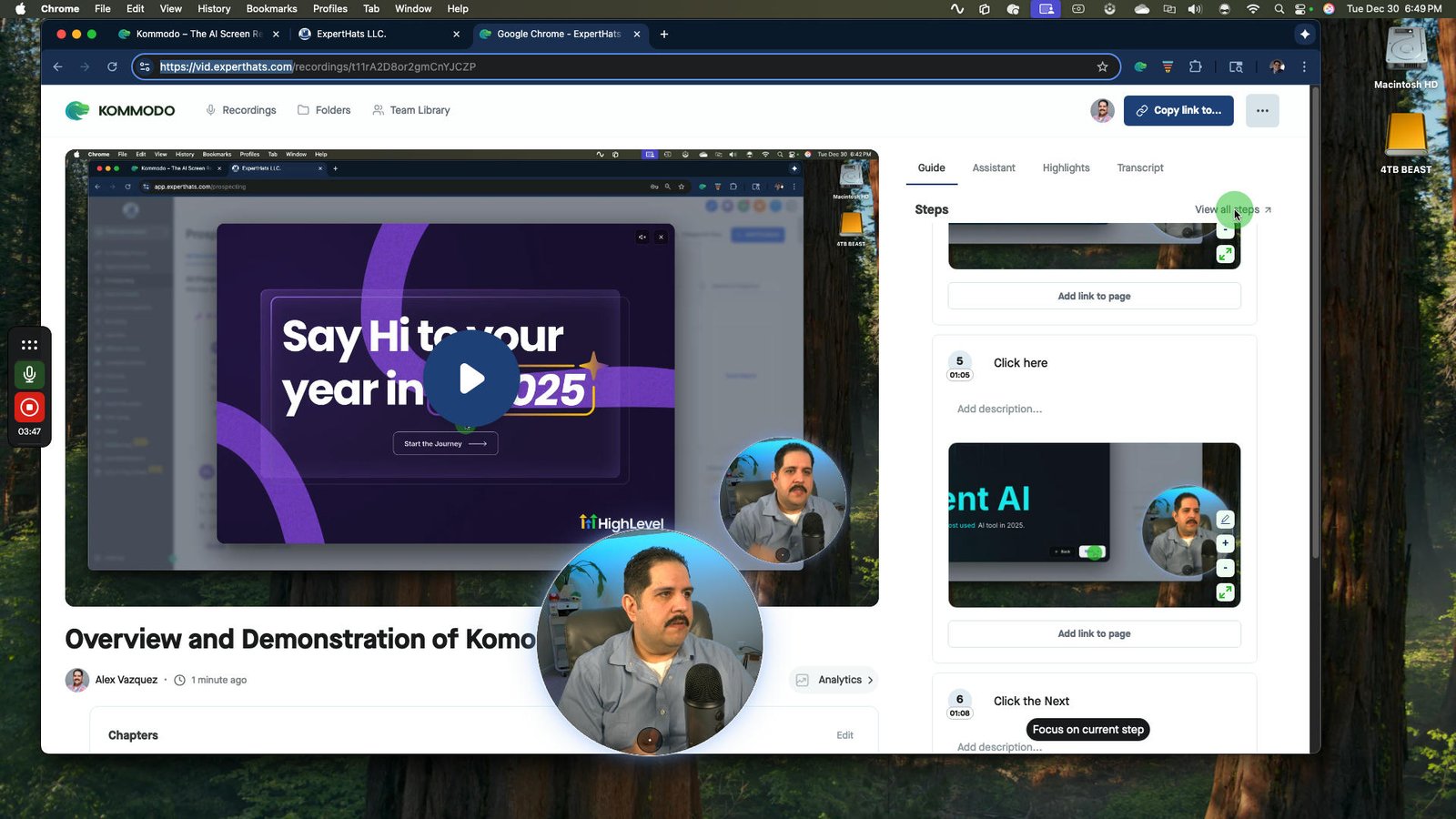Screen dimensions: 1456x819
Task: Select the Macintosh HD desktop icon
Action: point(1406,56)
